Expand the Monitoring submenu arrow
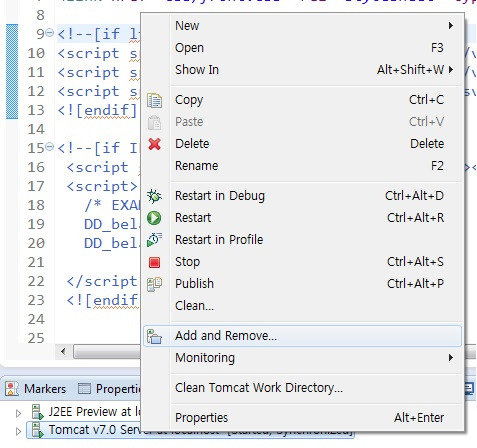Screen dimensions: 477x448 tap(451, 358)
